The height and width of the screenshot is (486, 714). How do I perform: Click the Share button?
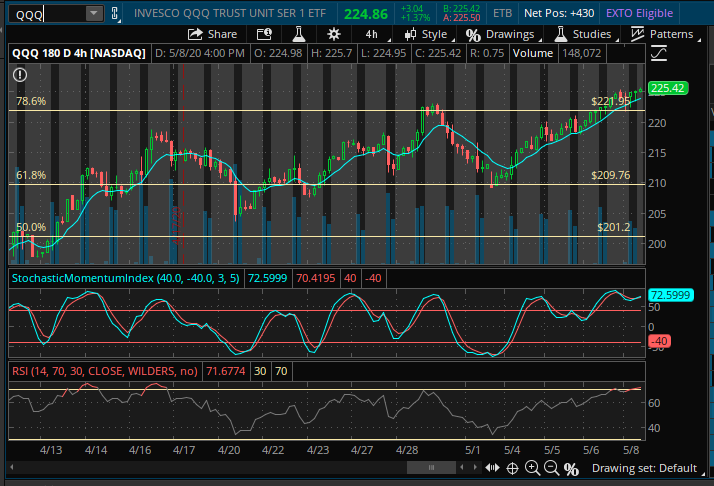pos(213,34)
